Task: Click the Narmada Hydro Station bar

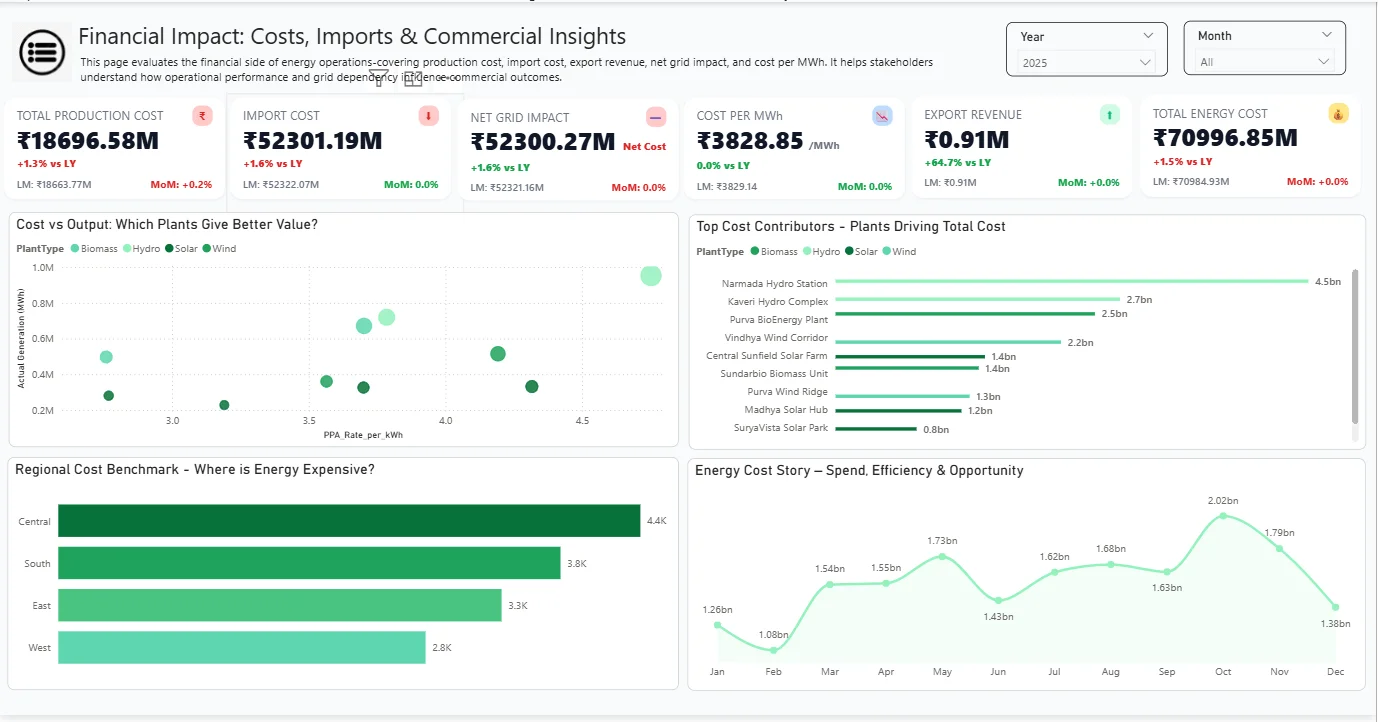Action: (1070, 282)
